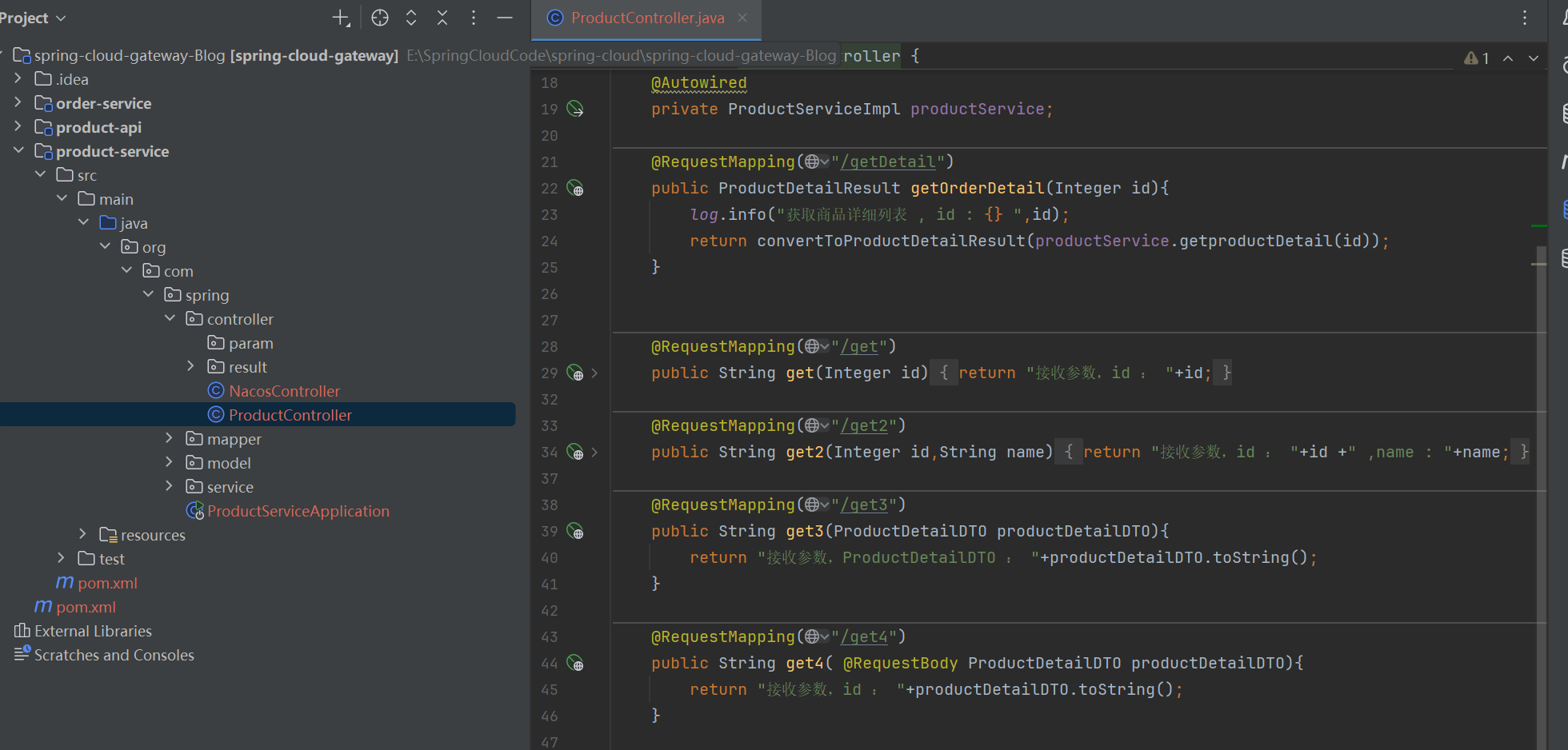
Task: Click the New File plus icon
Action: (x=341, y=18)
